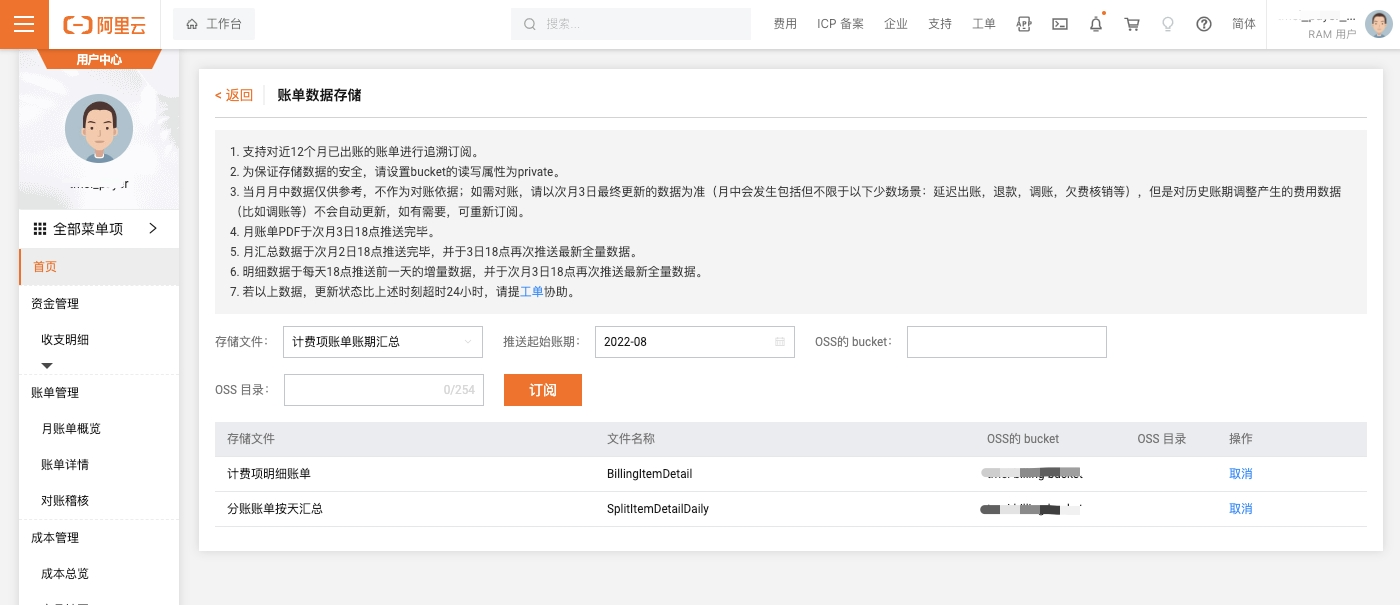The image size is (1400, 605).
Task: Launch Cloud Shell terminal icon
Action: pos(1060,24)
